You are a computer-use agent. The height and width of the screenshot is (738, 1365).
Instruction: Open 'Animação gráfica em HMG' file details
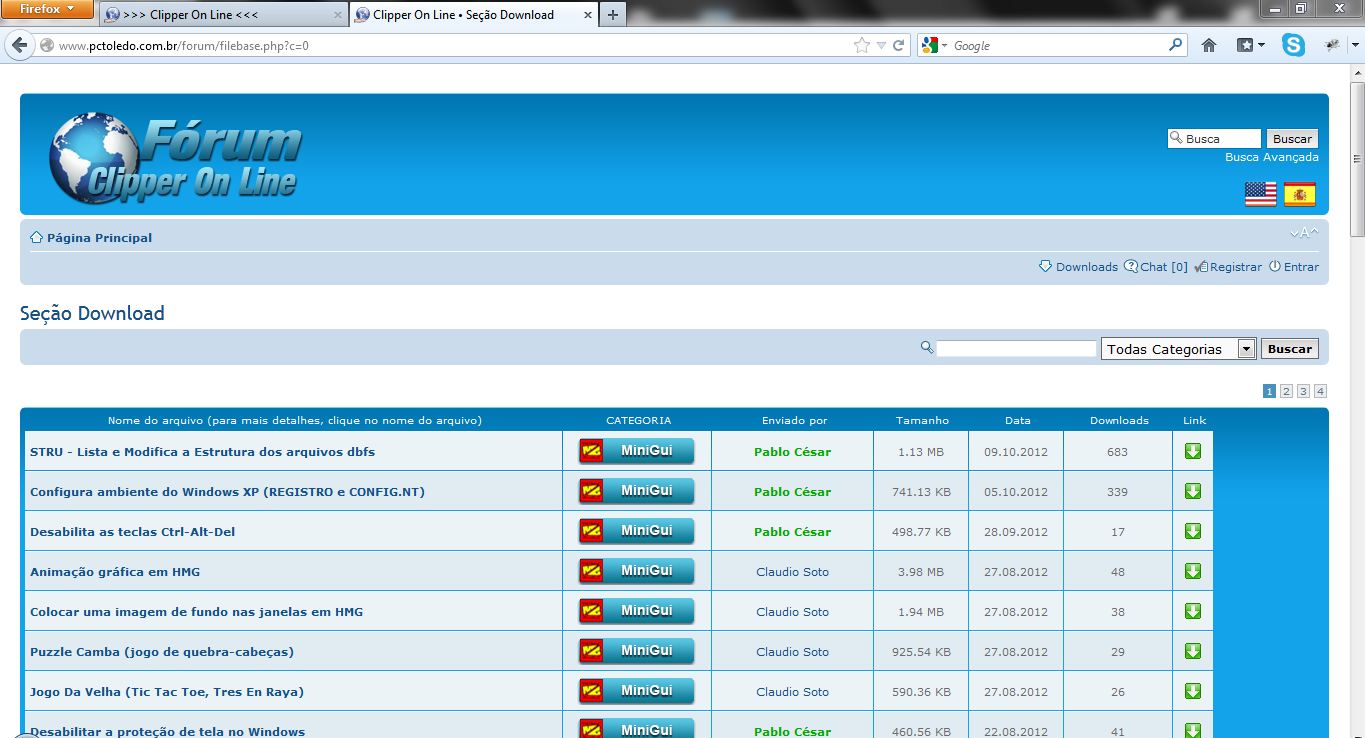115,572
